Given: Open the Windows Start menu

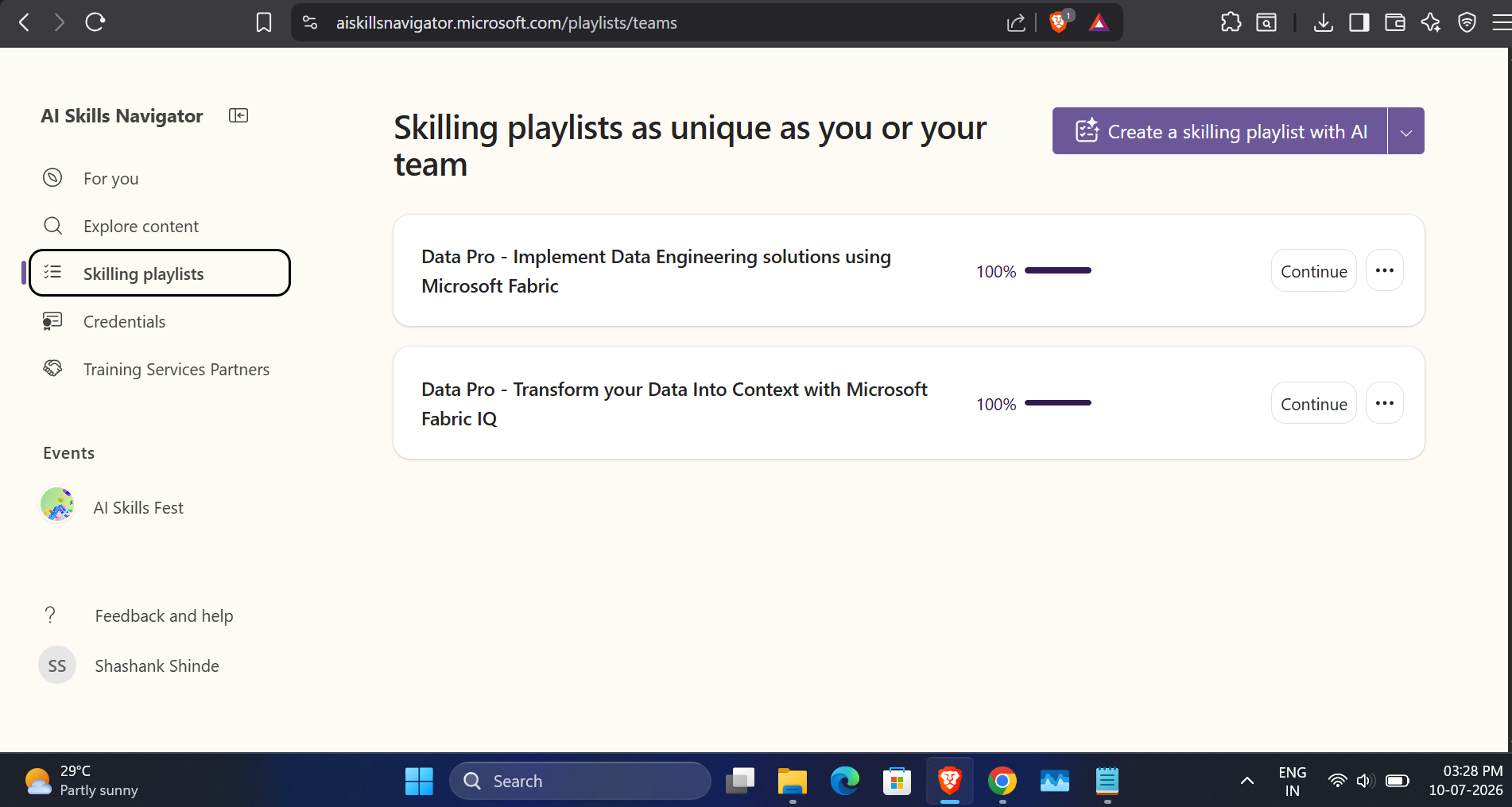Looking at the screenshot, I should 419,781.
